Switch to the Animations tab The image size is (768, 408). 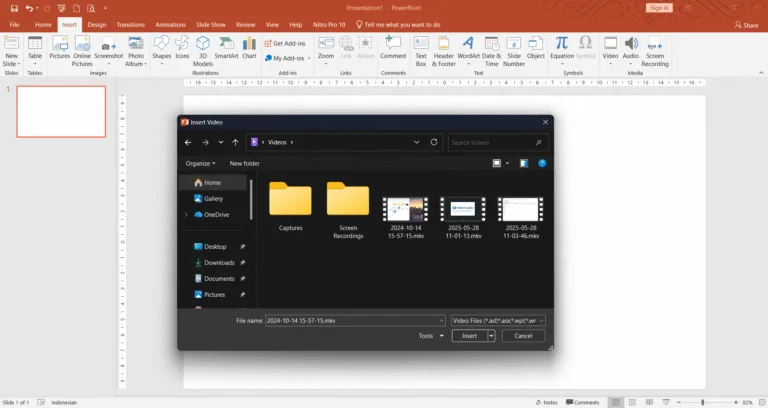[x=170, y=24]
